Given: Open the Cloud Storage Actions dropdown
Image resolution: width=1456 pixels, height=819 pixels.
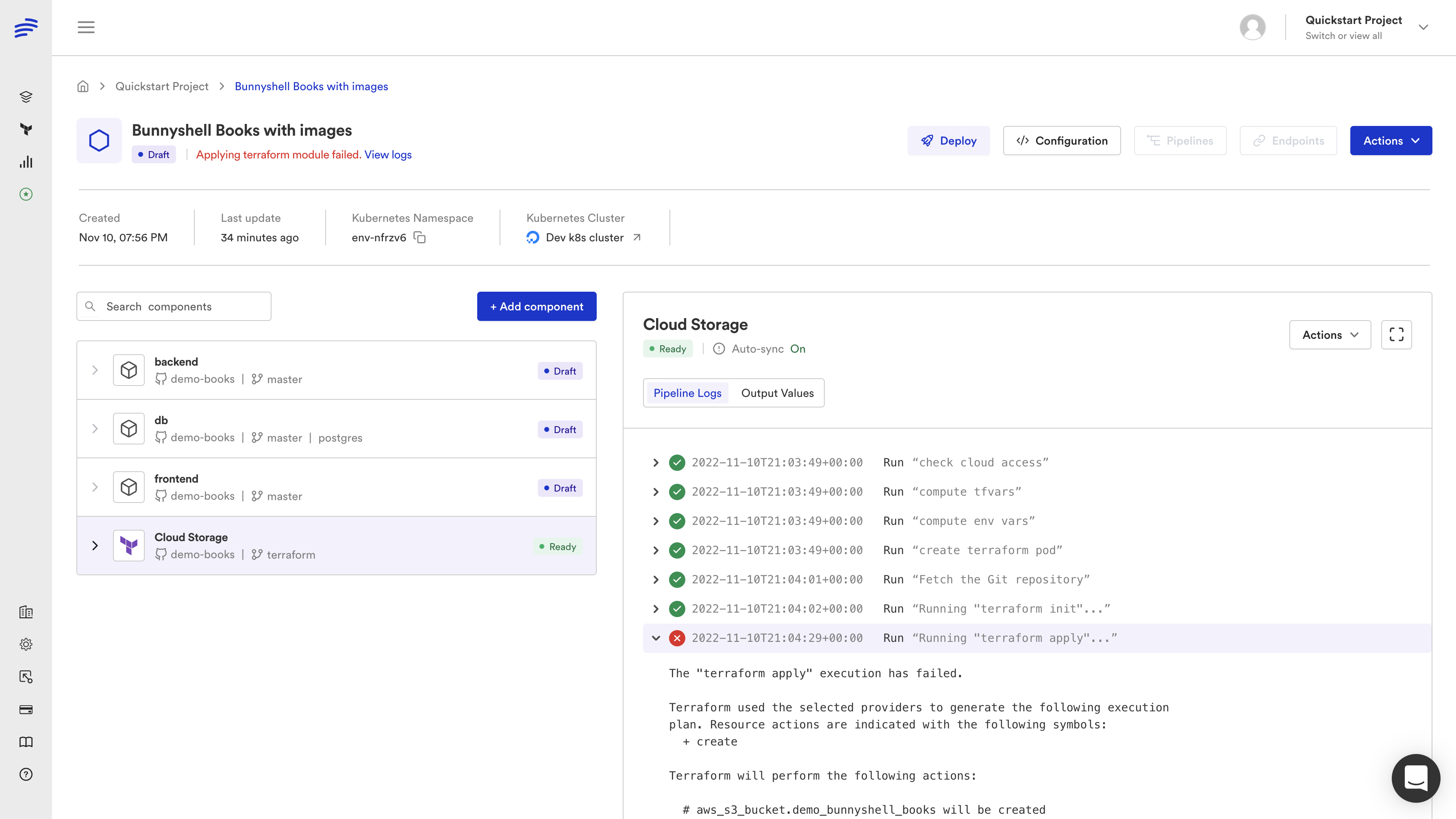Looking at the screenshot, I should click(1330, 335).
